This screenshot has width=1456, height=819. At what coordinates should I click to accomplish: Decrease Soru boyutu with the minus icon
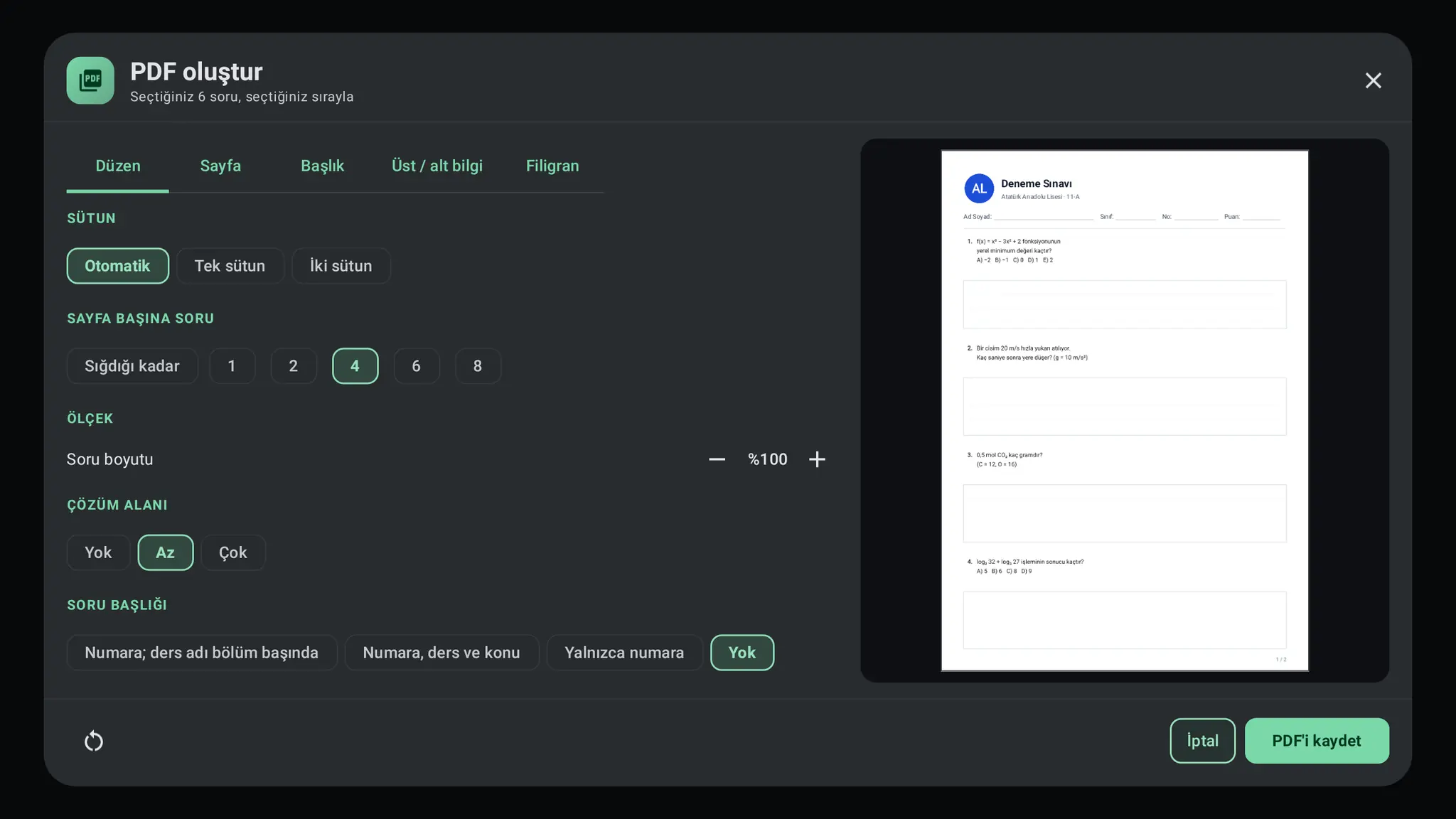tap(717, 459)
